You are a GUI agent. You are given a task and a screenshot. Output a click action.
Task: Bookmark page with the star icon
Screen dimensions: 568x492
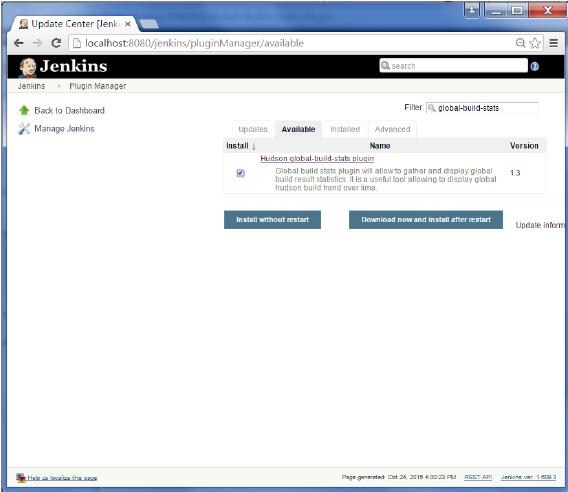click(x=535, y=43)
